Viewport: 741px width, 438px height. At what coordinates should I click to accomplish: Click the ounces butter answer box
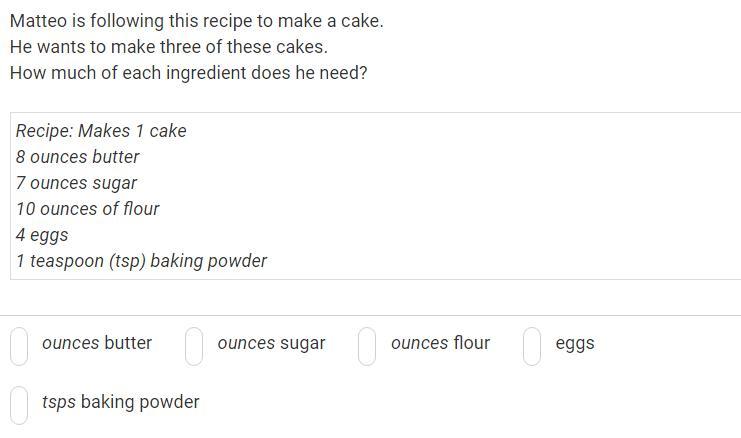(x=19, y=346)
